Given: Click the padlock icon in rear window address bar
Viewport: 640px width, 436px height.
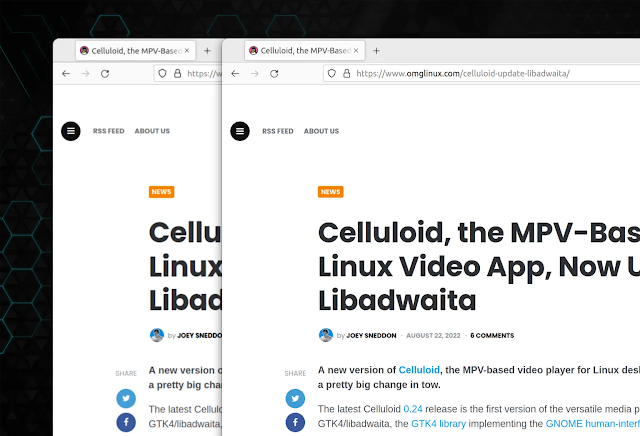Looking at the screenshot, I should [178, 73].
